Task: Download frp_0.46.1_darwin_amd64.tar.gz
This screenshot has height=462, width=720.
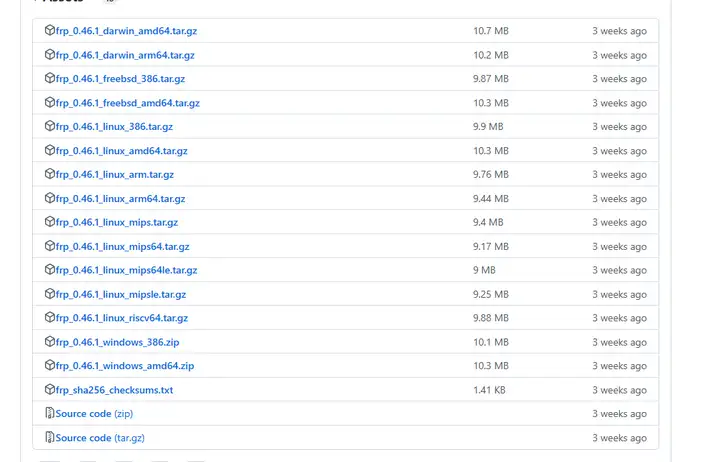Action: 126,31
